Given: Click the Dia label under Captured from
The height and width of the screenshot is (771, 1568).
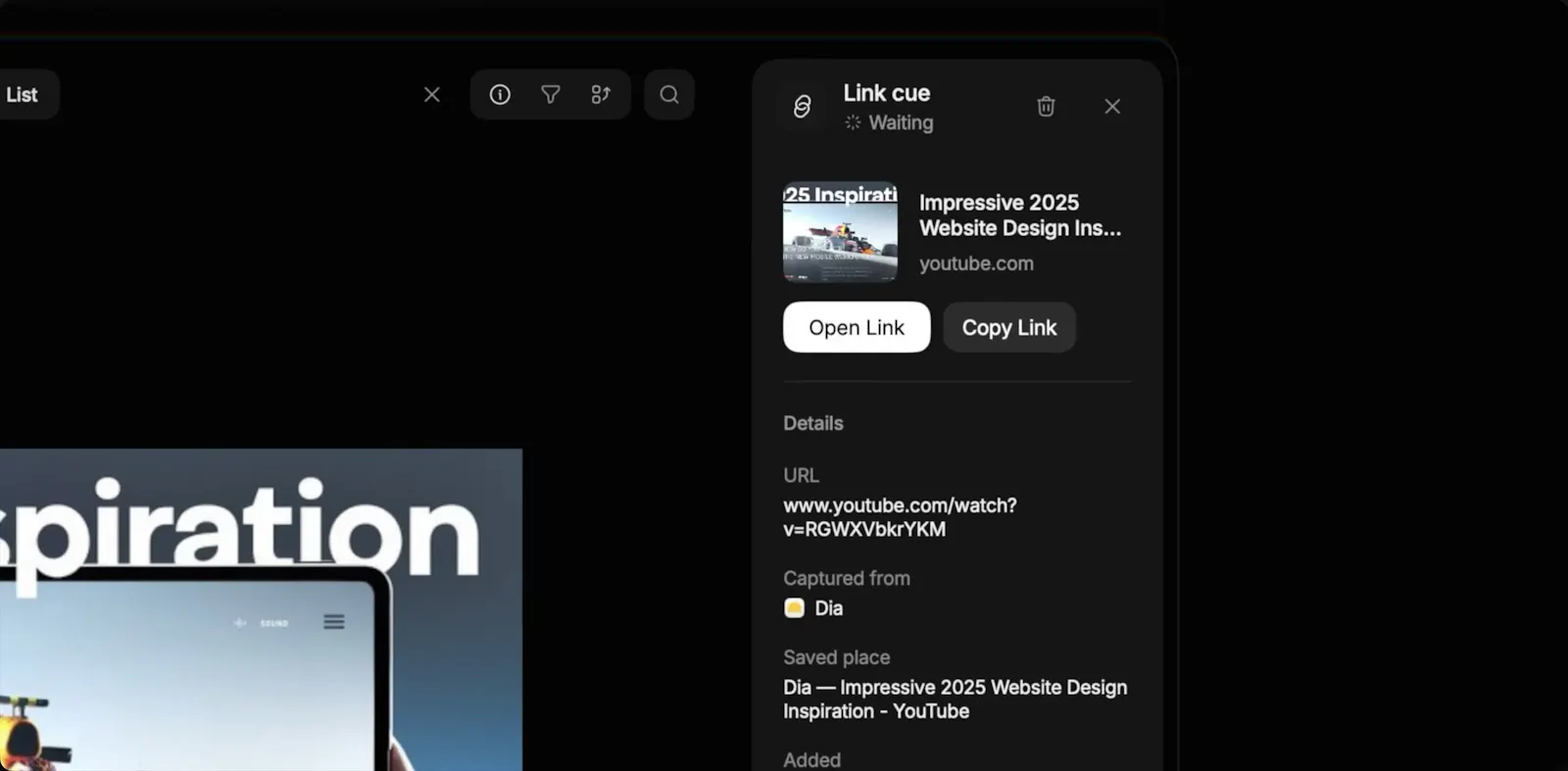Looking at the screenshot, I should point(829,608).
